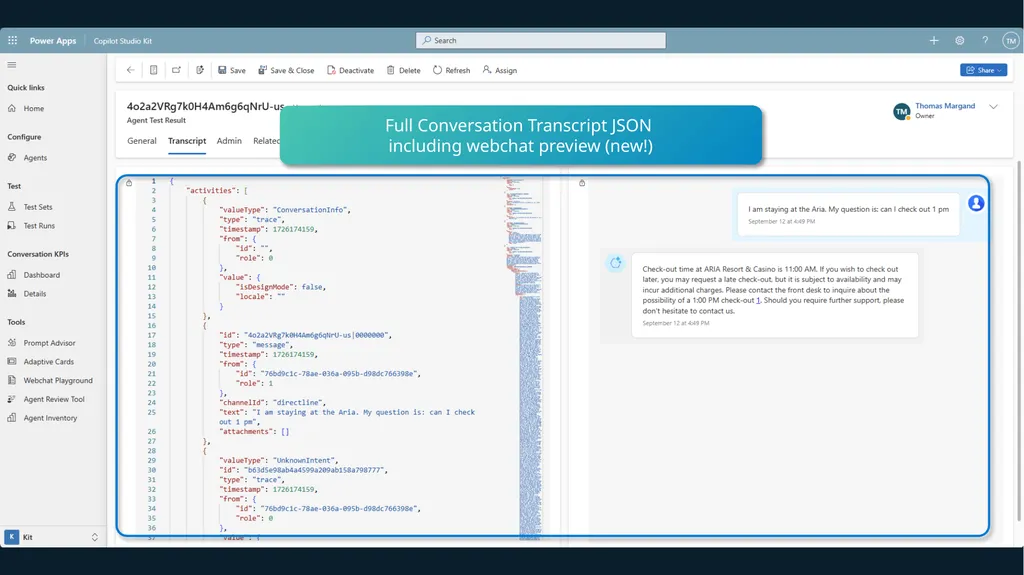Assign the record to someone
This screenshot has height=575, width=1024.
(x=500, y=70)
